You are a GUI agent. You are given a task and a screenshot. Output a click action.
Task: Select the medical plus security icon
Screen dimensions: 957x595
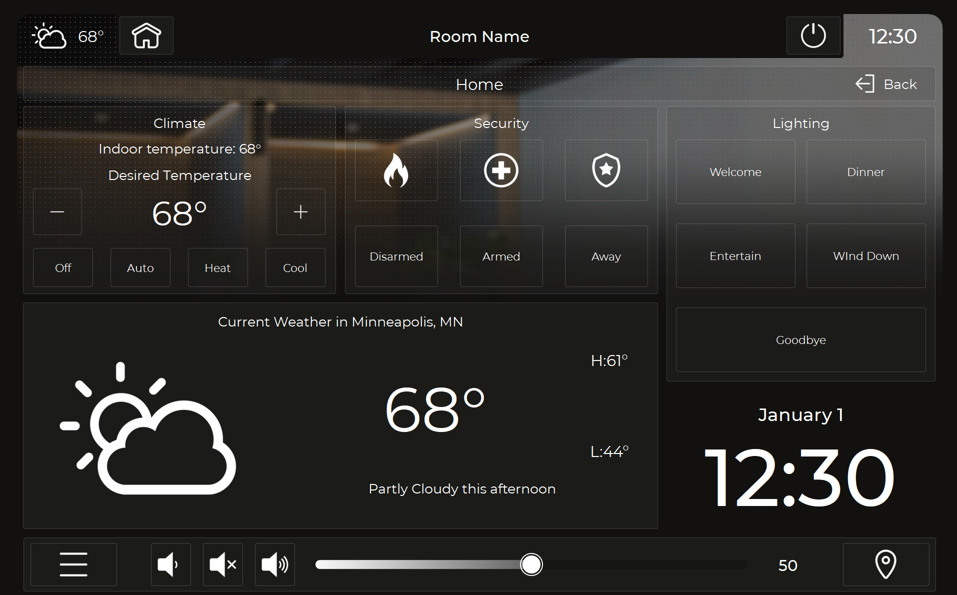click(501, 170)
